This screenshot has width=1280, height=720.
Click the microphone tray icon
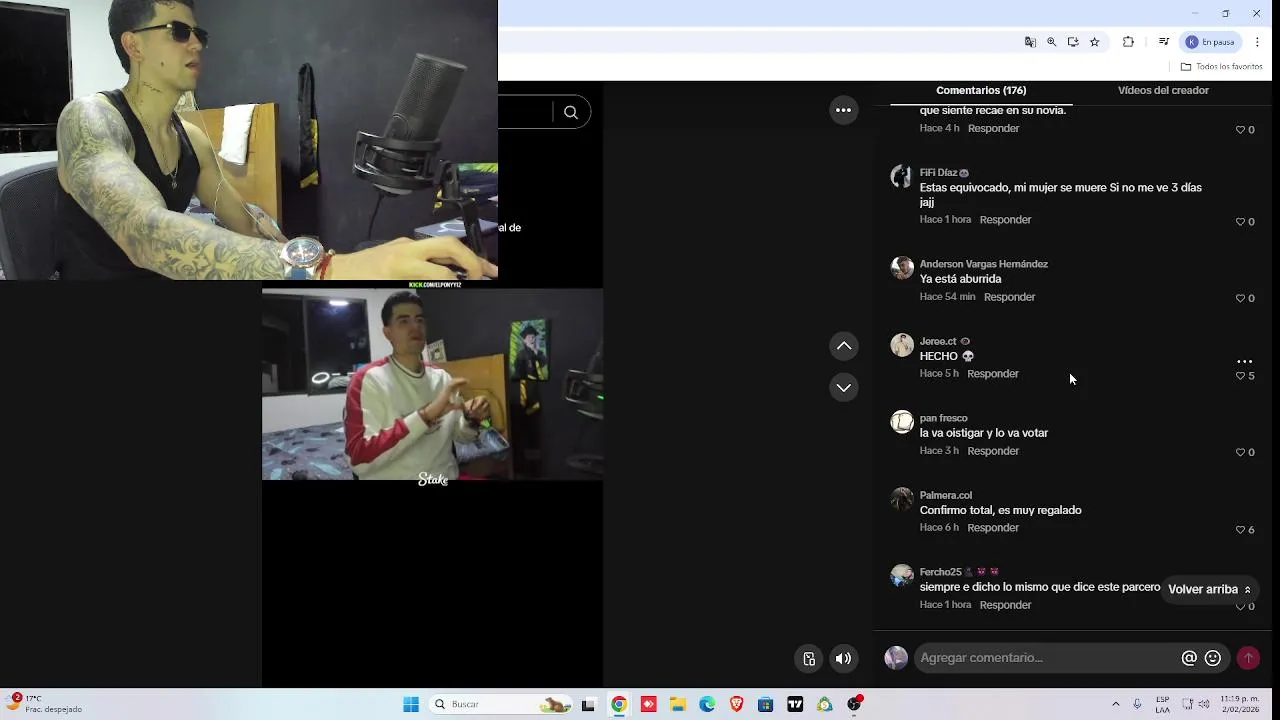click(1138, 704)
